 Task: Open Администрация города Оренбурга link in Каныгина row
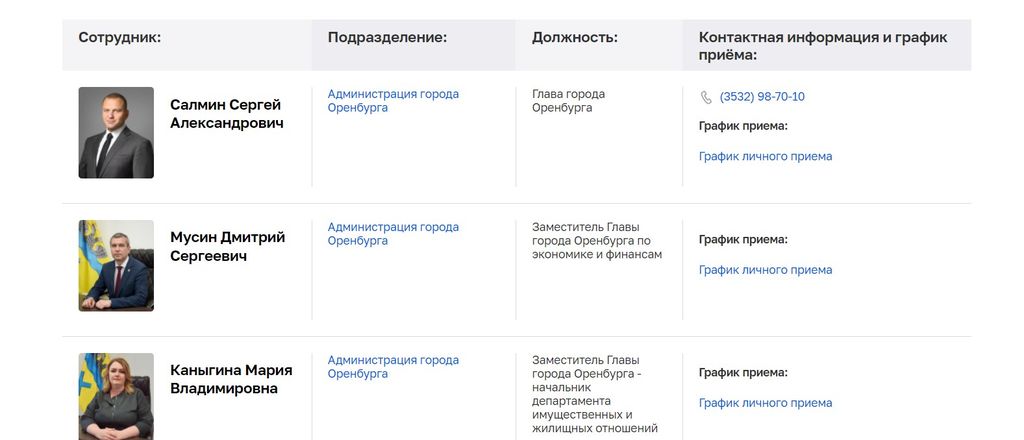coord(393,367)
